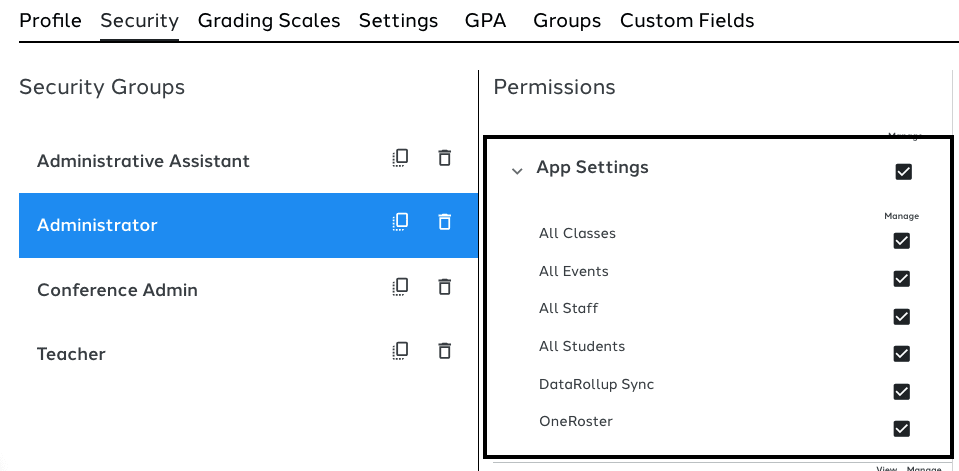959x471 pixels.
Task: Go to the GPA tab
Action: tap(485, 20)
